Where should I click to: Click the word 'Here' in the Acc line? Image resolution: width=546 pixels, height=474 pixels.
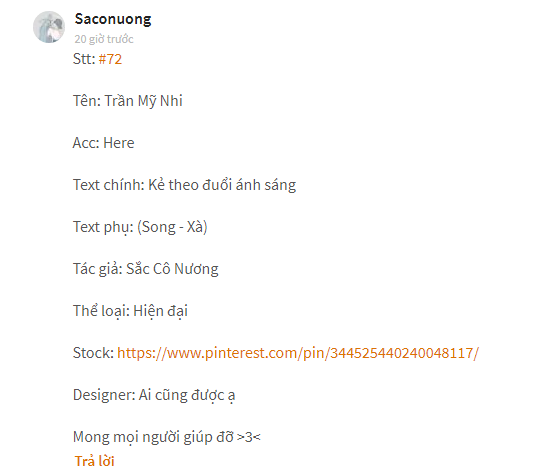point(119,143)
